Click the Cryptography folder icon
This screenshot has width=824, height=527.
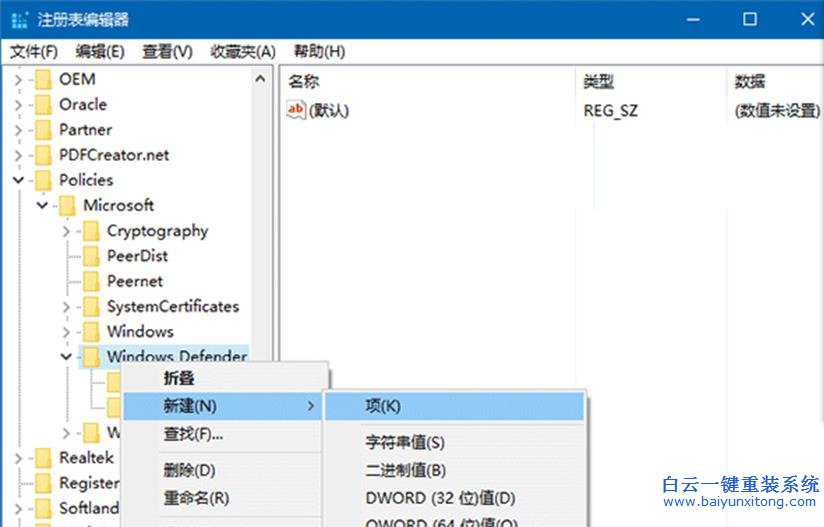pyautogui.click(x=91, y=231)
